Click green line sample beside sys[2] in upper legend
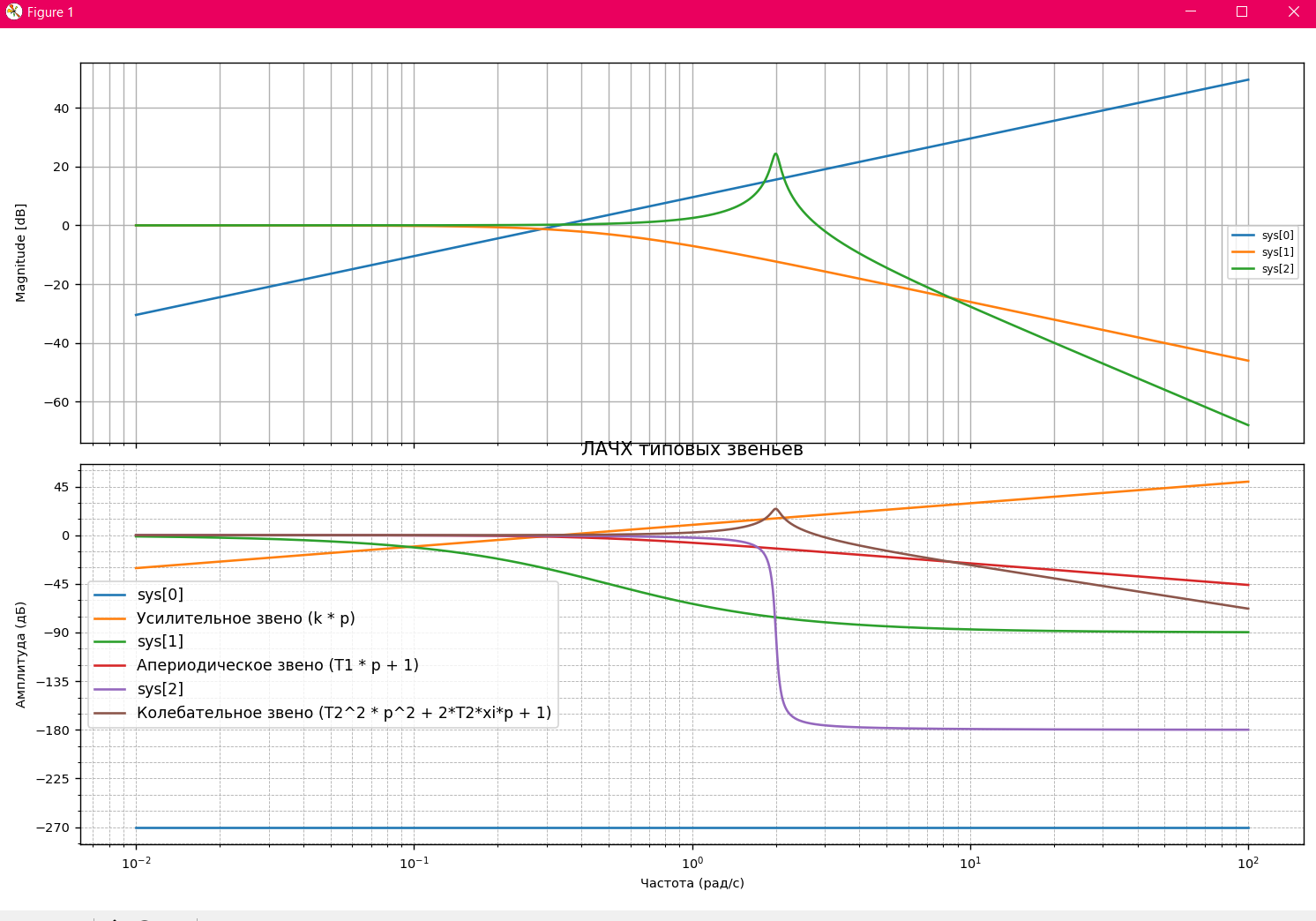 1243,269
